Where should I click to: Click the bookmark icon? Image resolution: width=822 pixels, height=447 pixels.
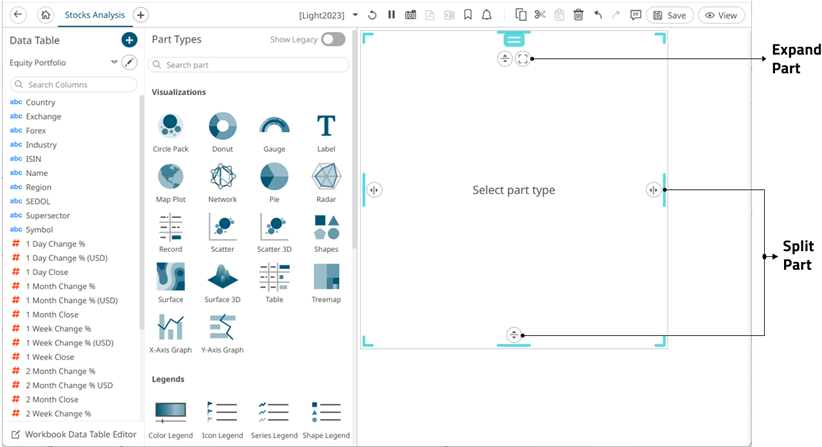(x=468, y=15)
